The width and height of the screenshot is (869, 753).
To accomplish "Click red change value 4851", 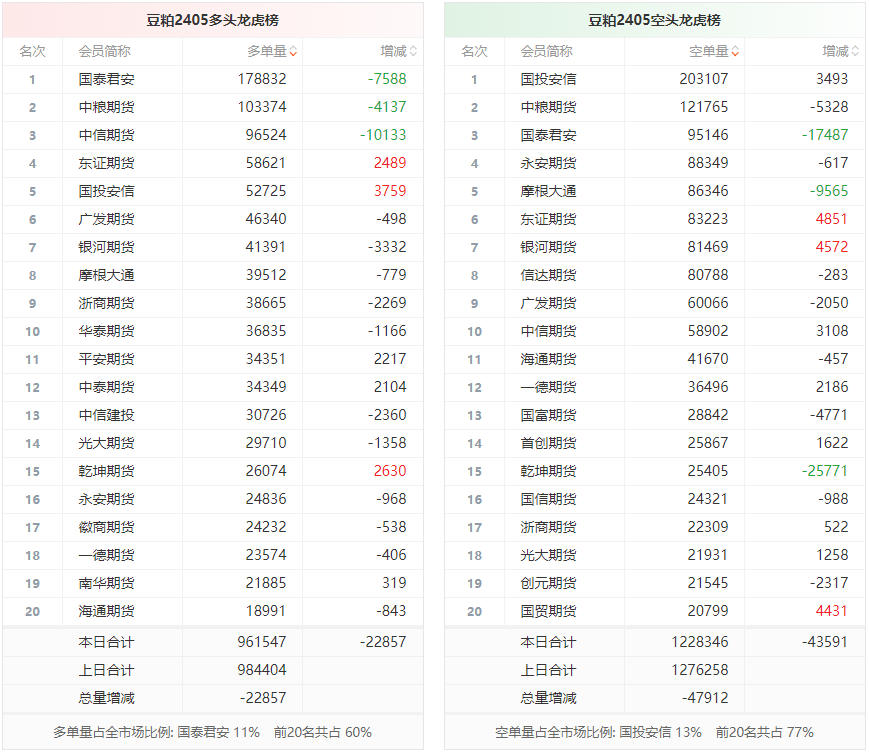I will point(832,219).
